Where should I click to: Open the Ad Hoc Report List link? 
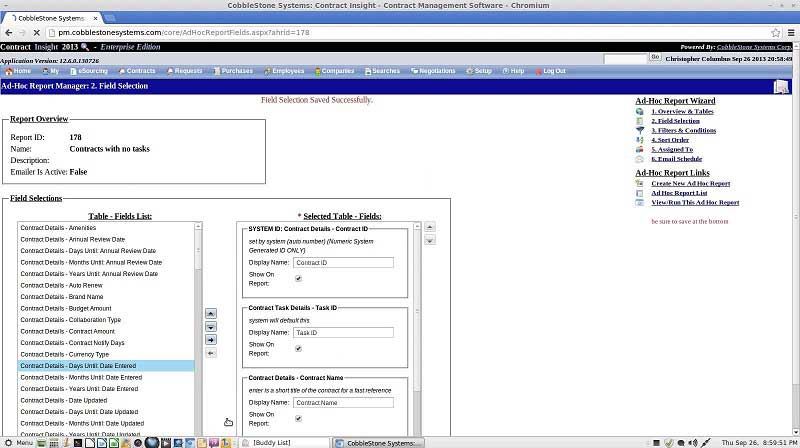tap(679, 193)
